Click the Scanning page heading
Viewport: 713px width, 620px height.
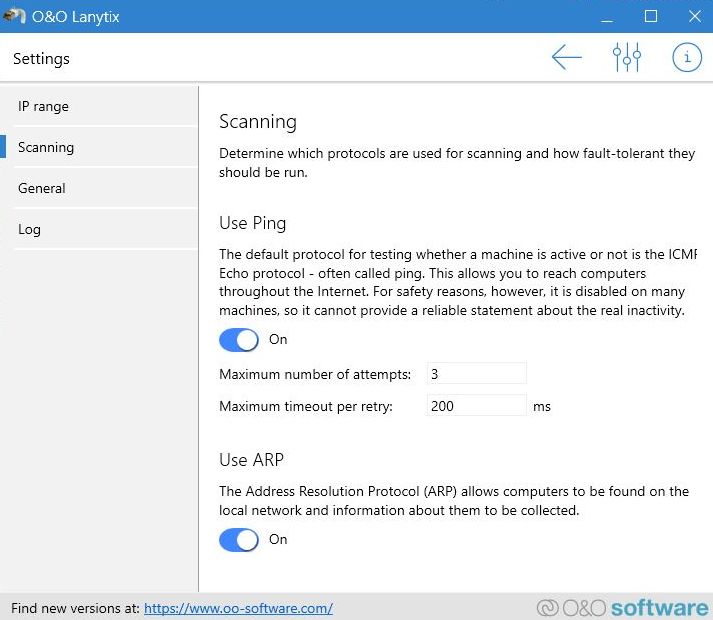pyautogui.click(x=258, y=122)
